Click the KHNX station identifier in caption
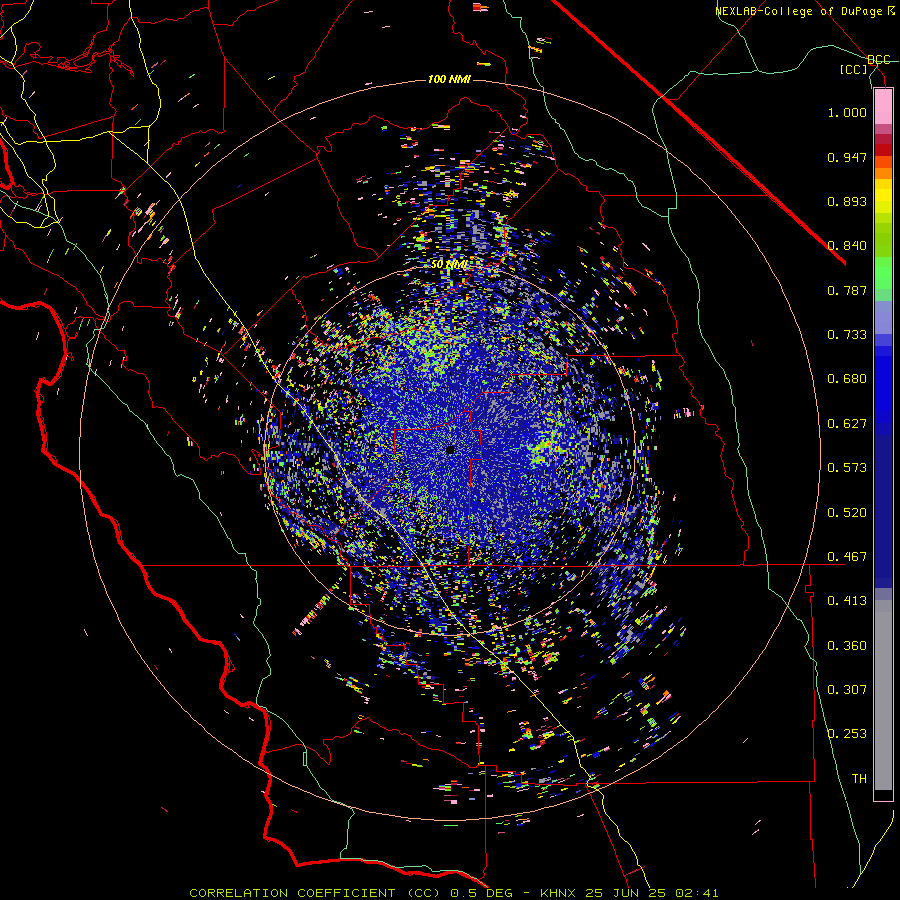Screen dimensions: 900x900 (560, 893)
